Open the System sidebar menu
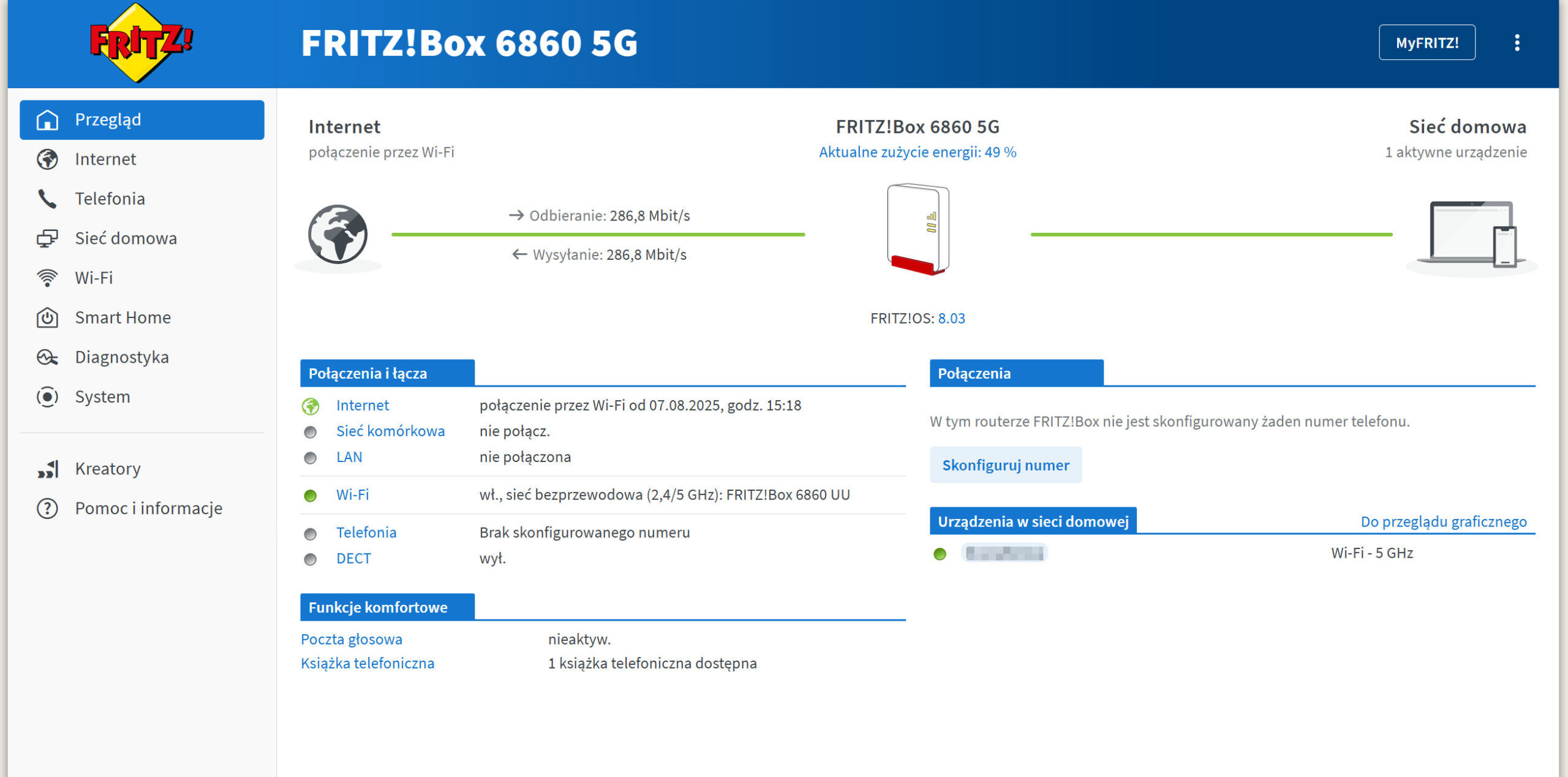This screenshot has width=1568, height=777. coord(142,397)
